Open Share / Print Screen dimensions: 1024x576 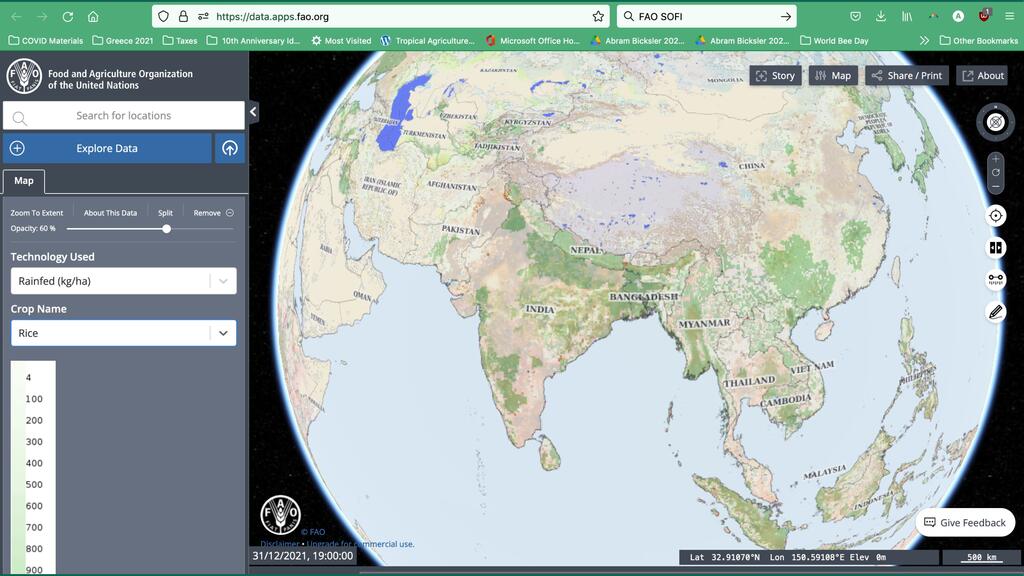pos(906,76)
